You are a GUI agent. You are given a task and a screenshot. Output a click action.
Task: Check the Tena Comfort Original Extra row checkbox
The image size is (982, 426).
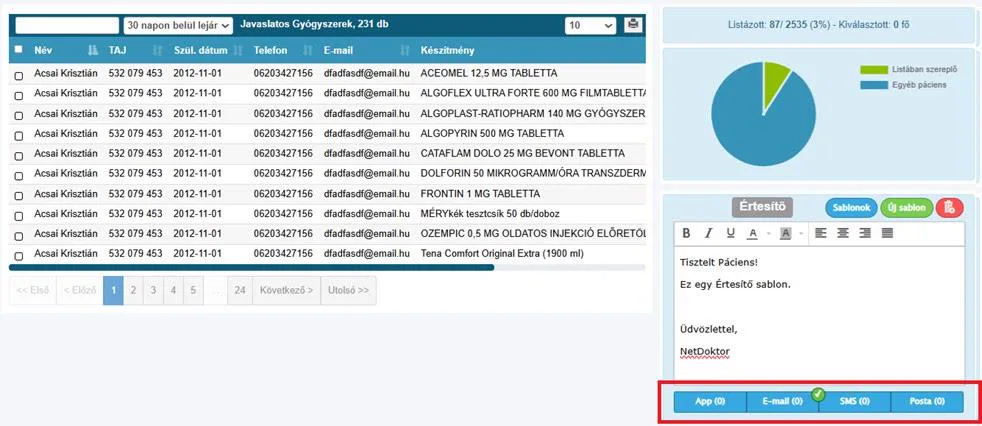pos(19,256)
